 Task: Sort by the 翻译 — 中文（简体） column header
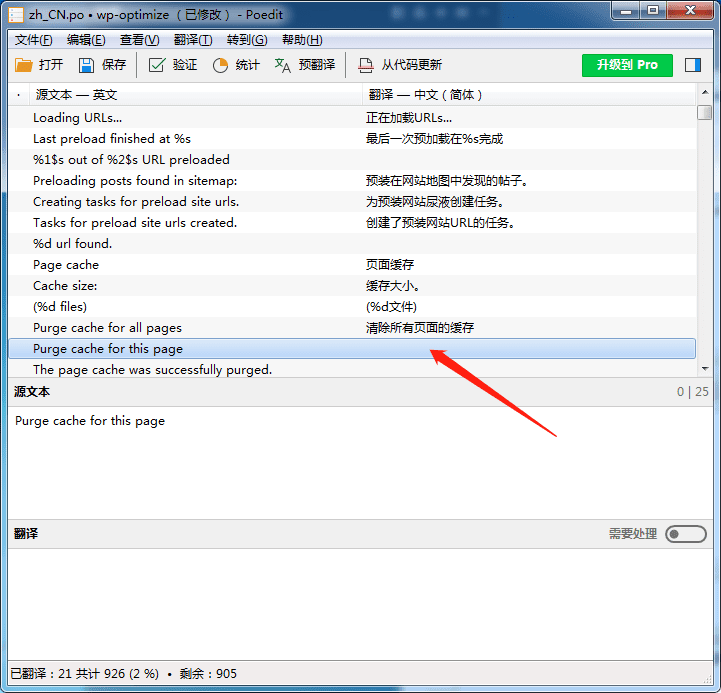pos(529,95)
